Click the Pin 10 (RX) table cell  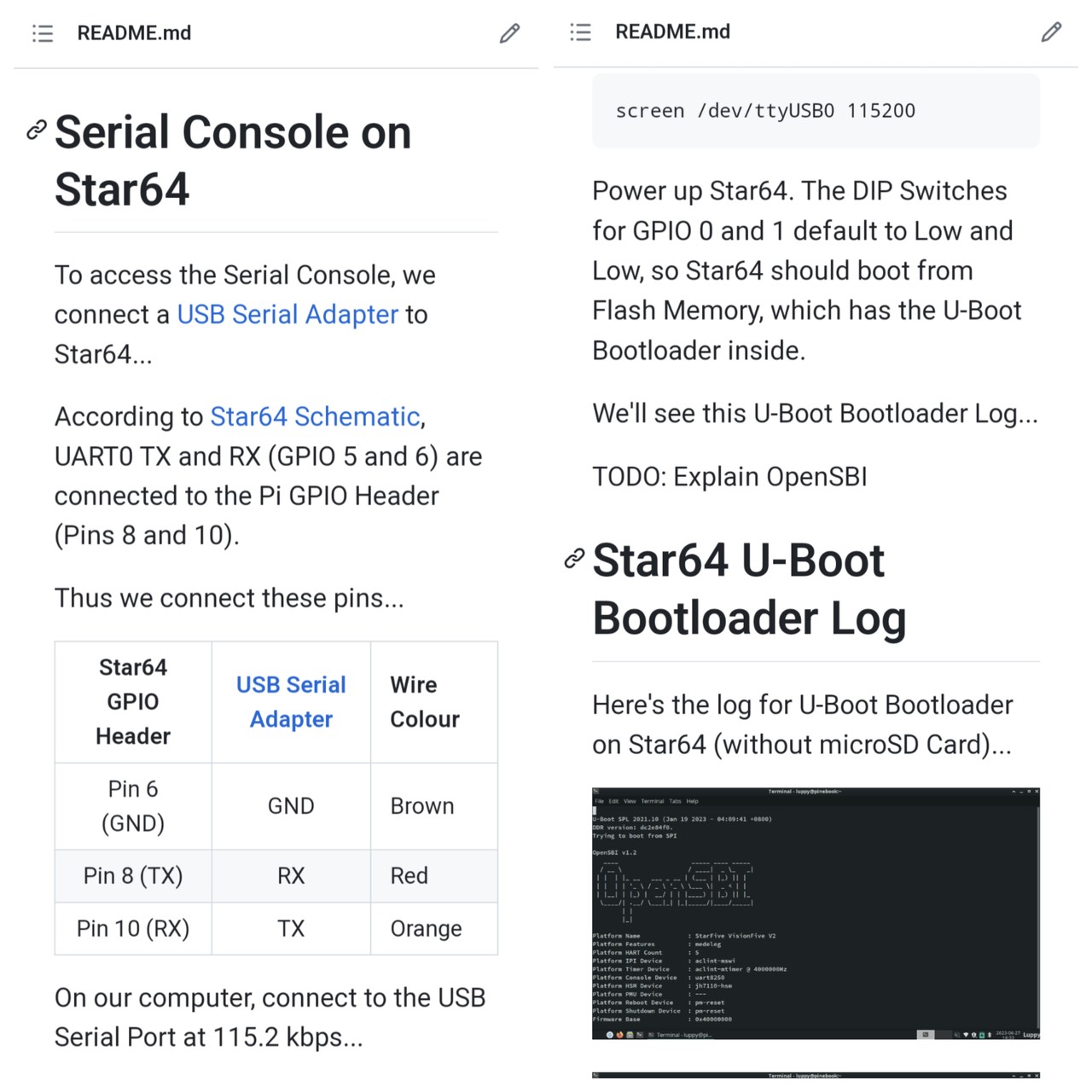coord(133,929)
